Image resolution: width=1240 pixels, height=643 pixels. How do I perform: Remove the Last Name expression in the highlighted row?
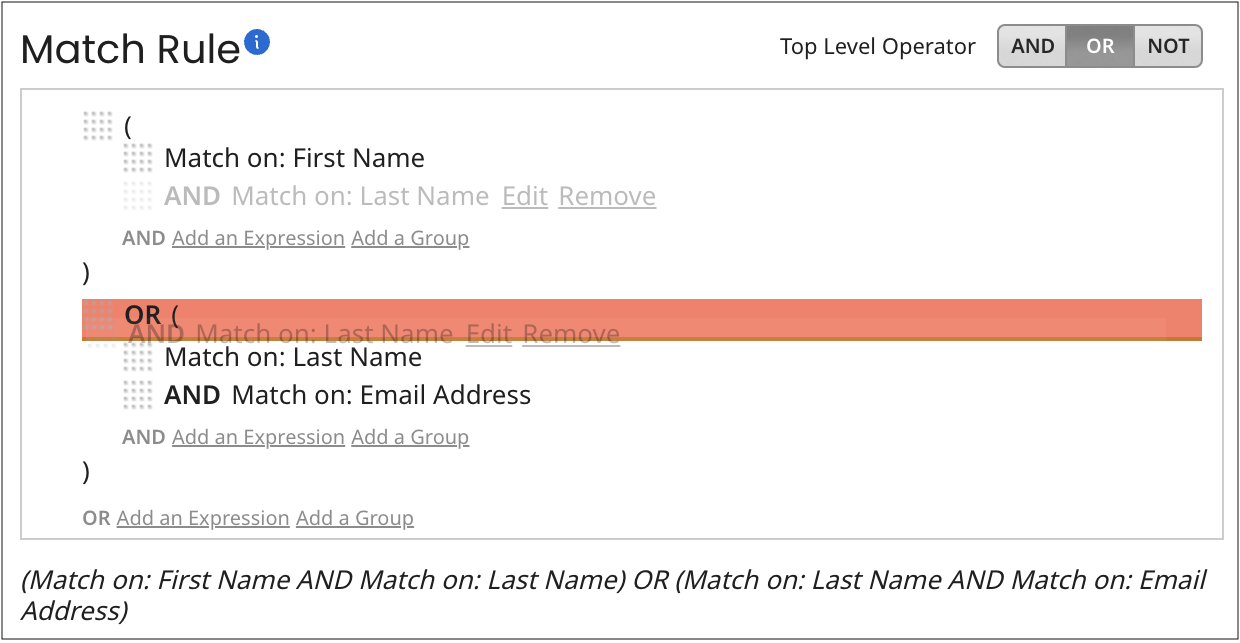pyautogui.click(x=571, y=333)
